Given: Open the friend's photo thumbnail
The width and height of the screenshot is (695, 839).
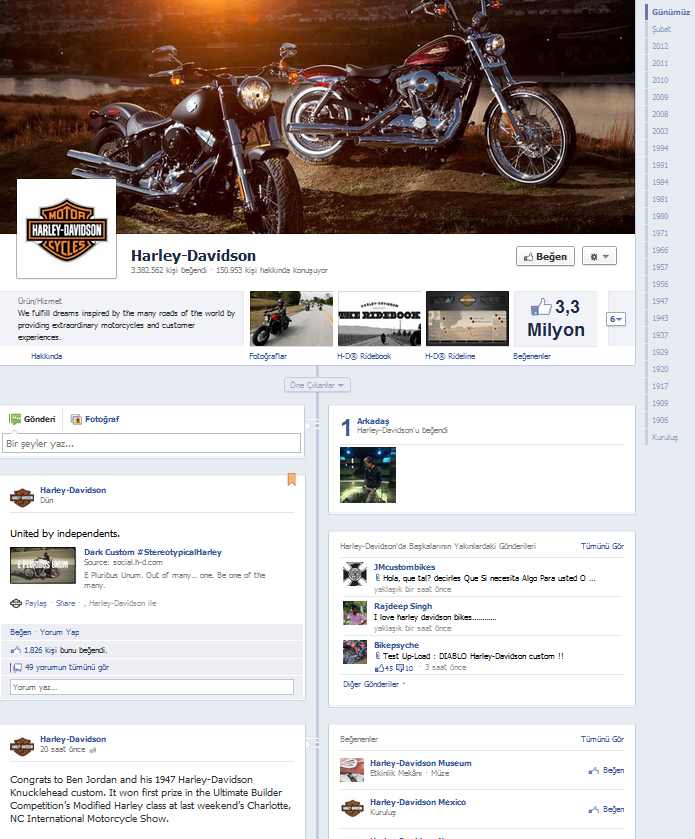Looking at the screenshot, I should (368, 475).
